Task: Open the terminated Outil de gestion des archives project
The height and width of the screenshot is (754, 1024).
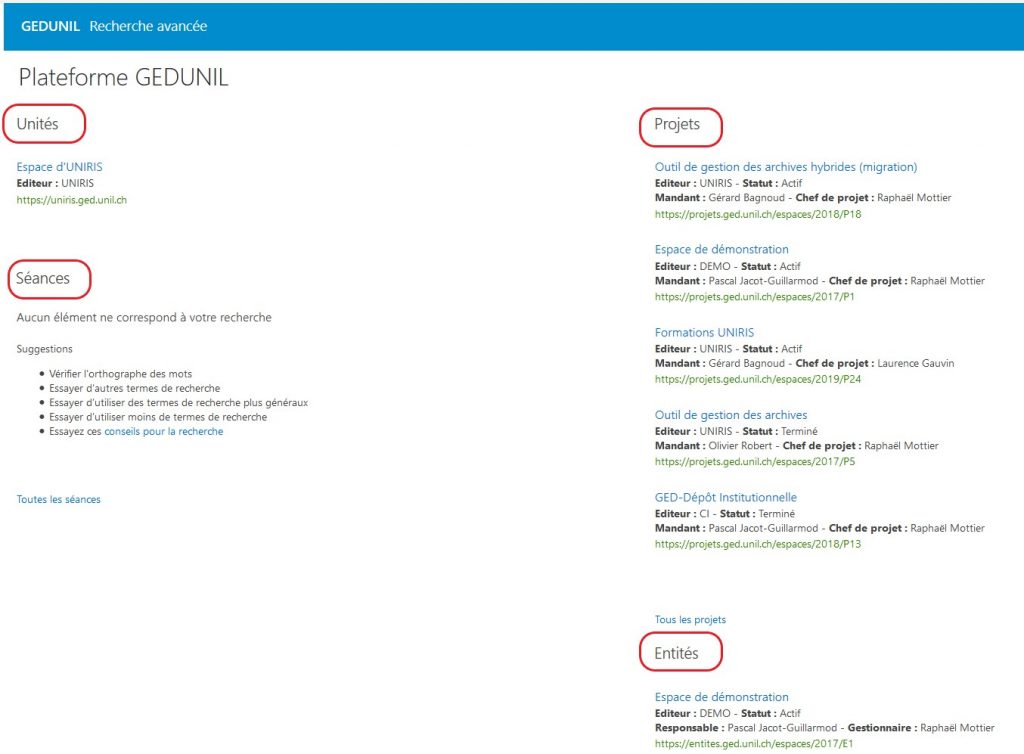Action: [x=730, y=415]
